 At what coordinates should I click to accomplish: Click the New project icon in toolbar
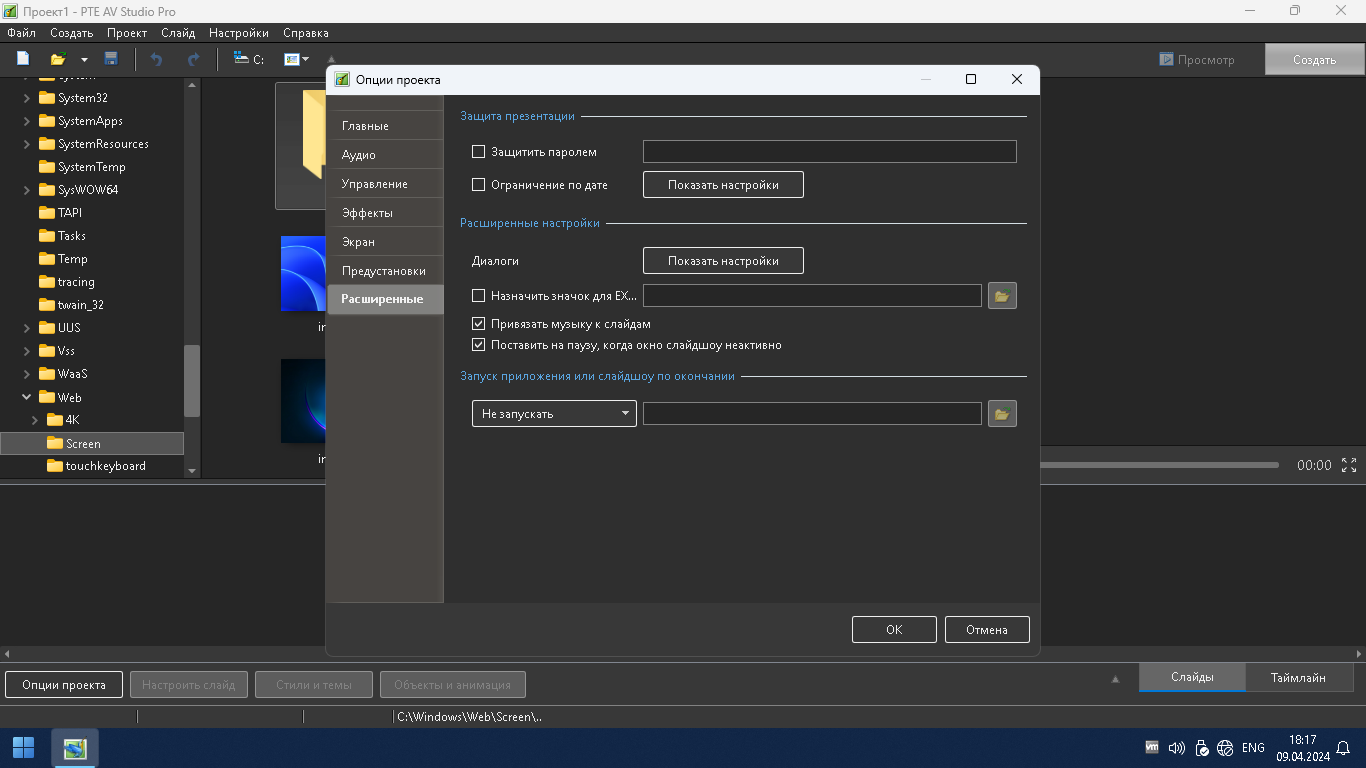23,59
